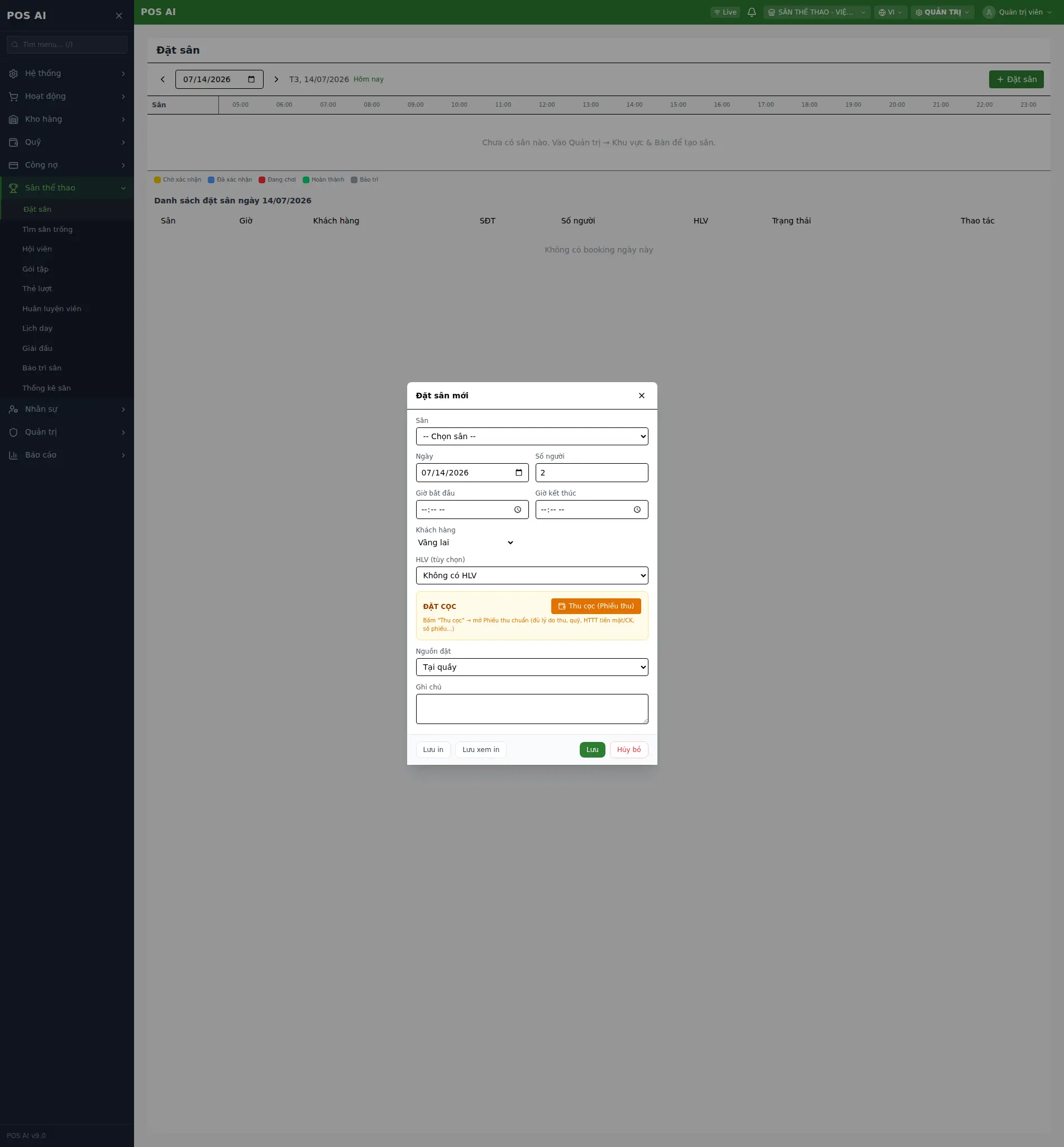Go to previous day arrow
This screenshot has width=1064, height=1147.
click(163, 79)
